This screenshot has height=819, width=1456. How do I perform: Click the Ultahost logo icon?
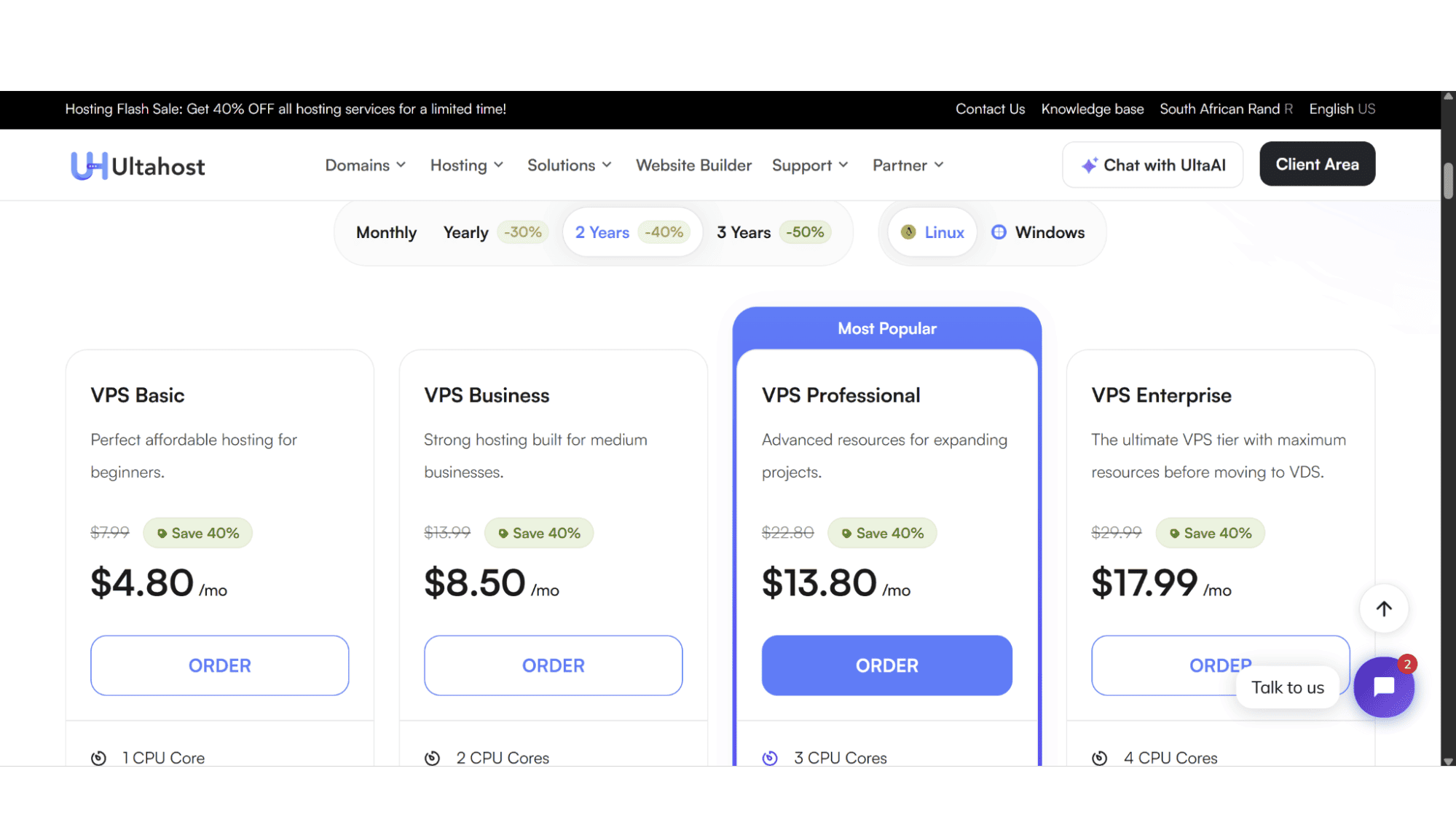click(89, 165)
